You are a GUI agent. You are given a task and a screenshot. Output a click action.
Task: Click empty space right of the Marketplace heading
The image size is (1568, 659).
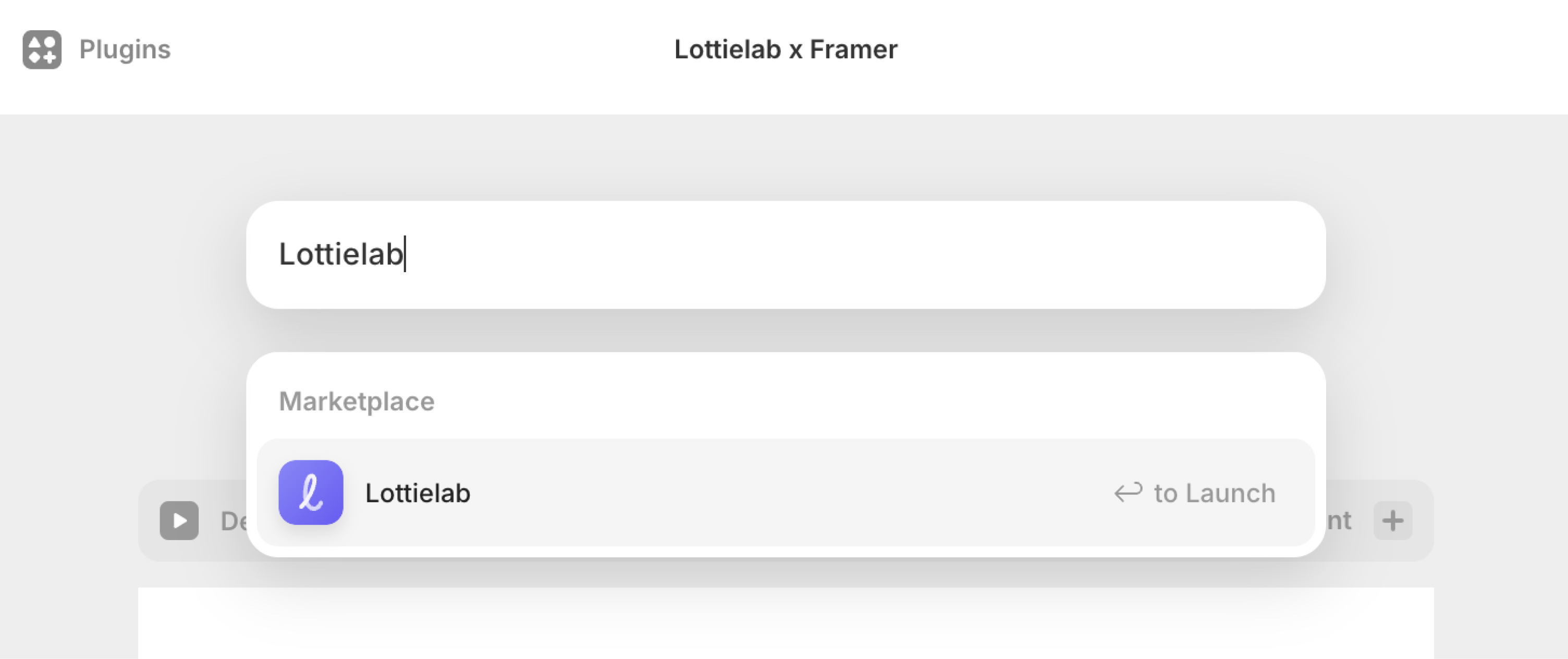click(x=852, y=401)
